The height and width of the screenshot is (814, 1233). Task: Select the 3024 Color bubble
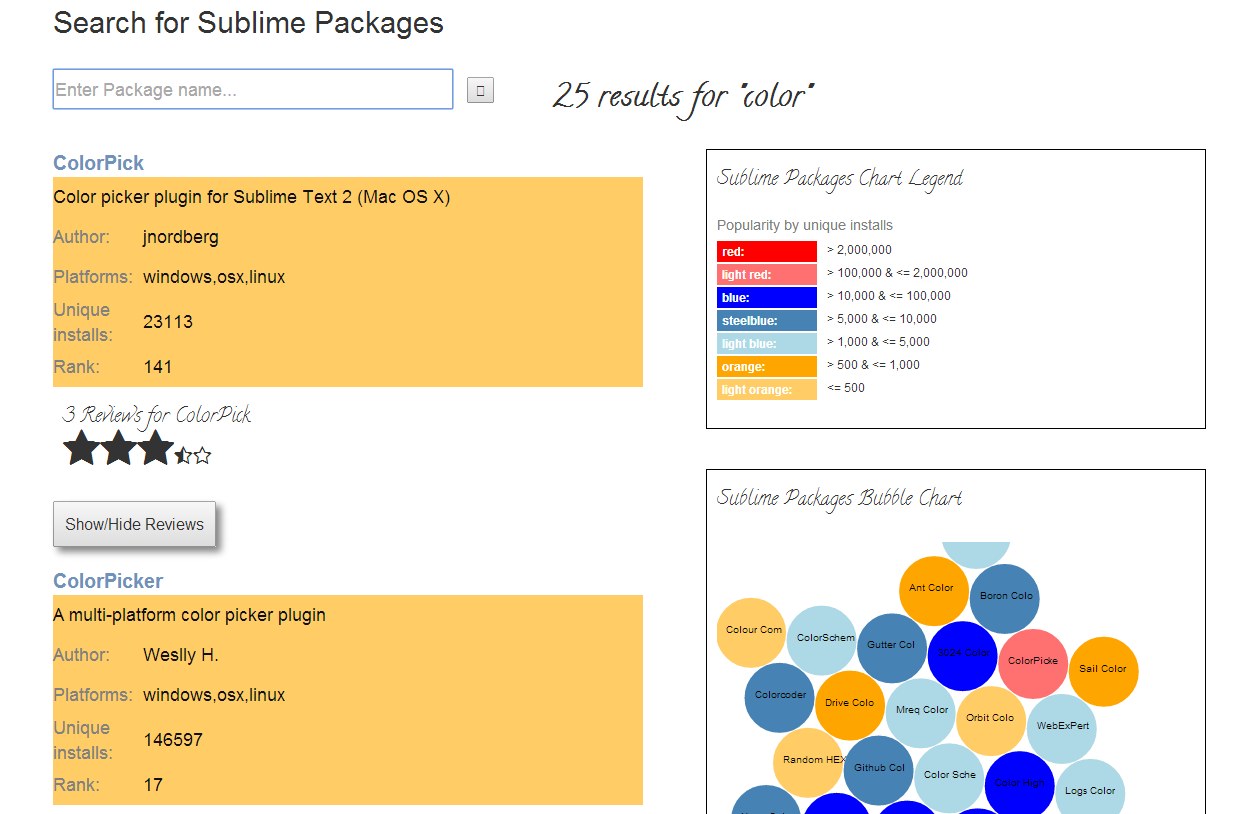coord(963,655)
